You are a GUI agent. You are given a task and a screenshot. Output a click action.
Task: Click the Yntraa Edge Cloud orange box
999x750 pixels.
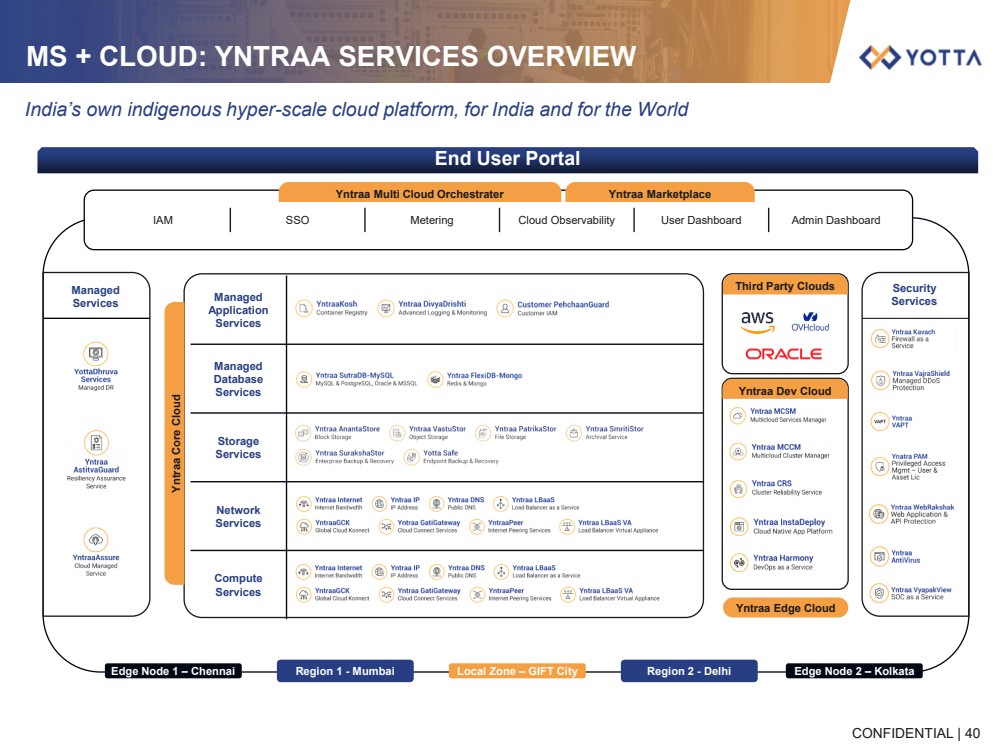tap(785, 608)
